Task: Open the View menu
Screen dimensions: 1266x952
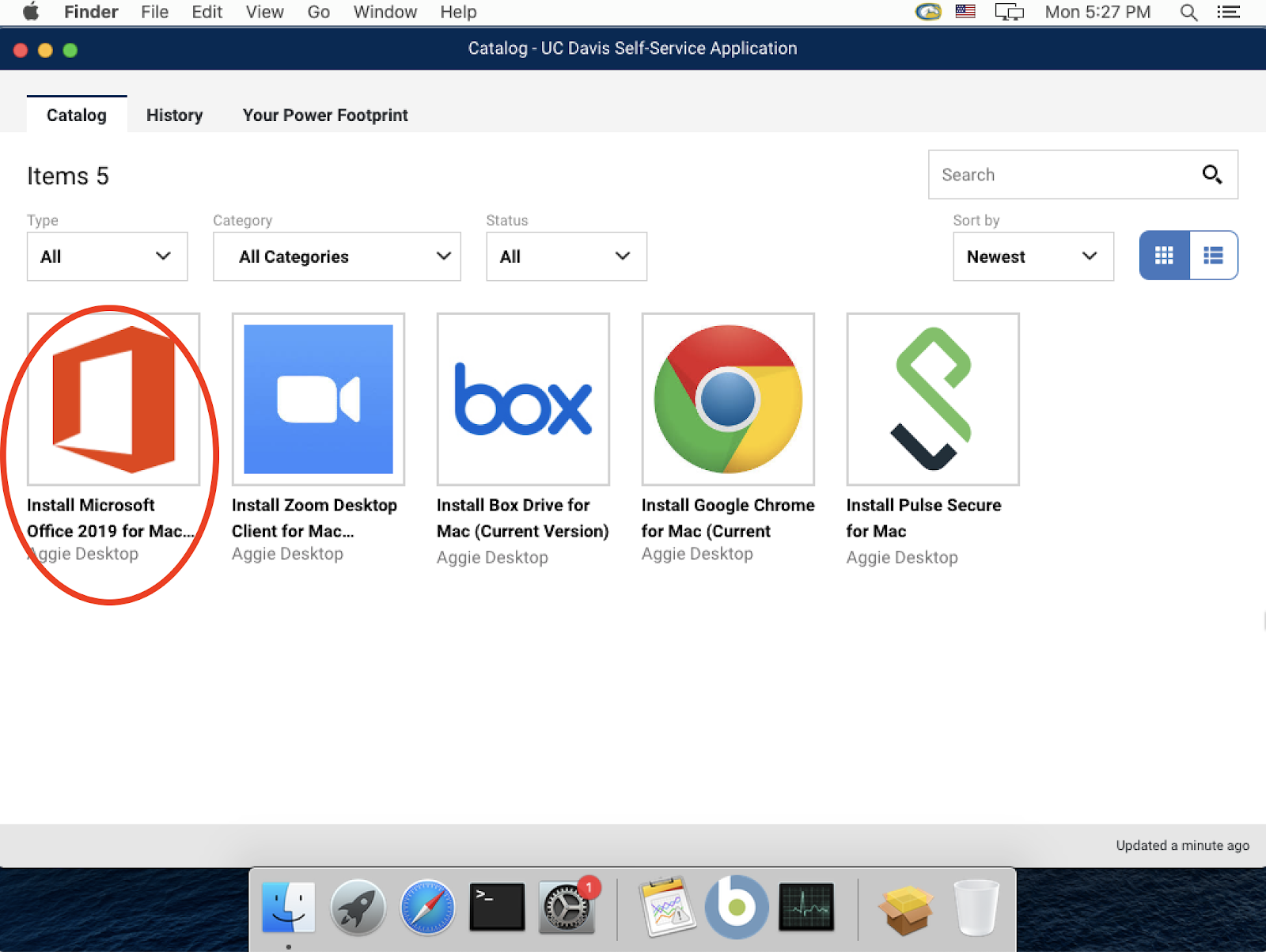Action: point(264,12)
